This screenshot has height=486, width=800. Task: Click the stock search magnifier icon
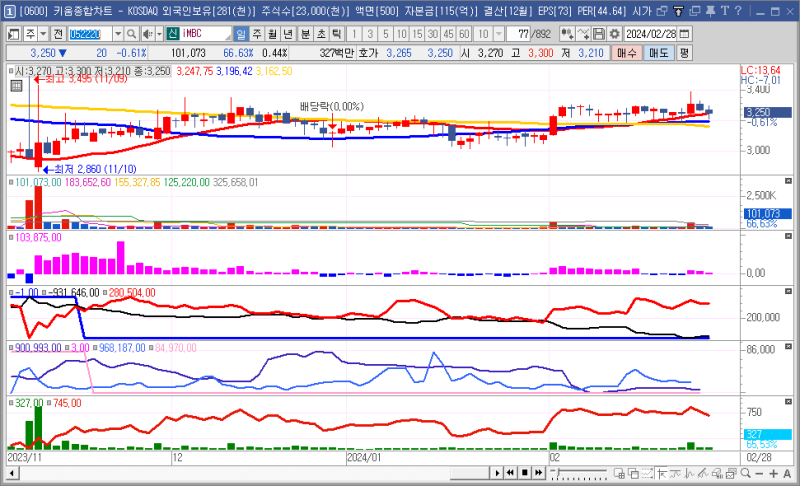tap(132, 33)
